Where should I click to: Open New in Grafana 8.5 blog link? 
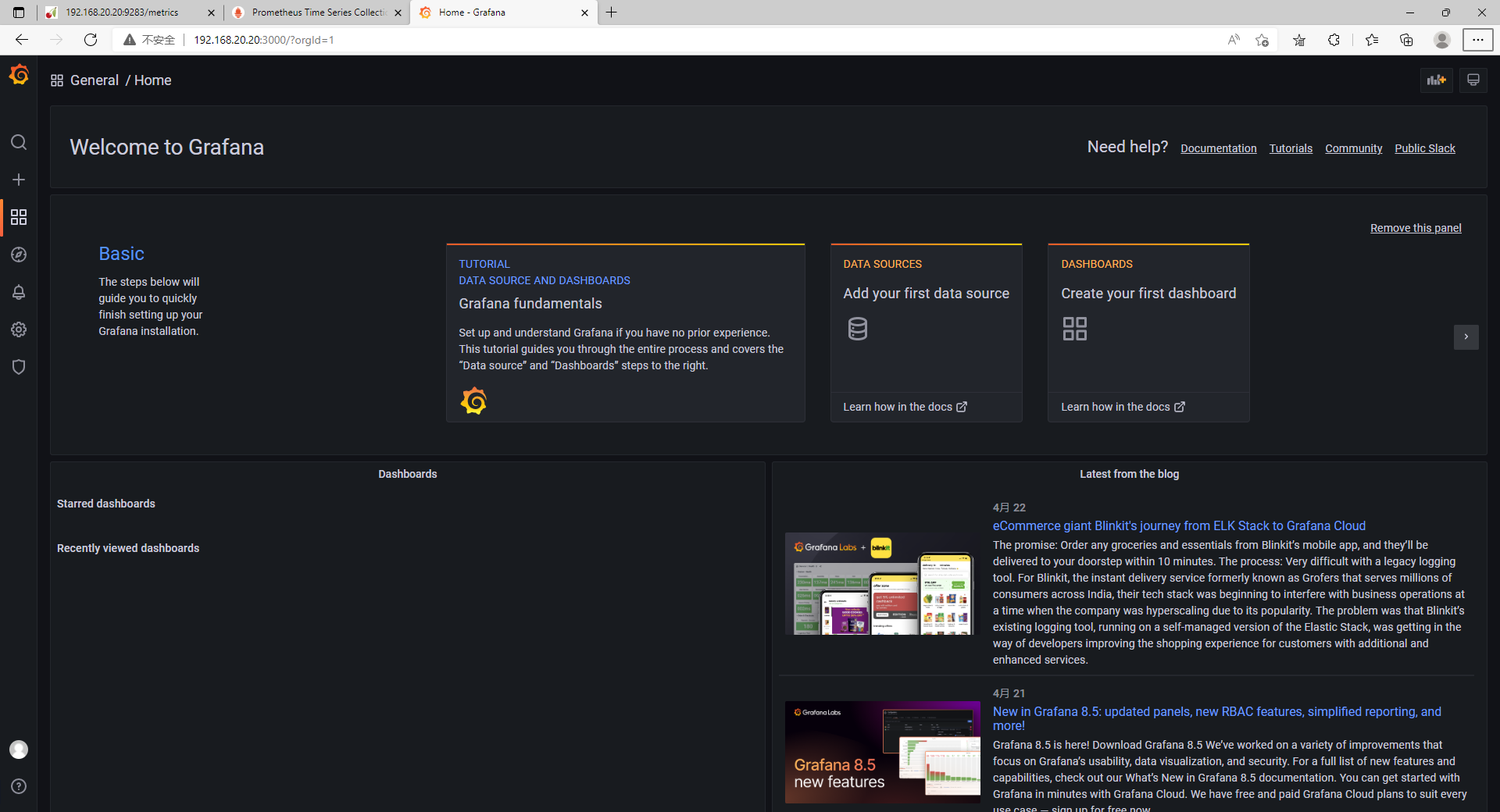tap(1217, 718)
